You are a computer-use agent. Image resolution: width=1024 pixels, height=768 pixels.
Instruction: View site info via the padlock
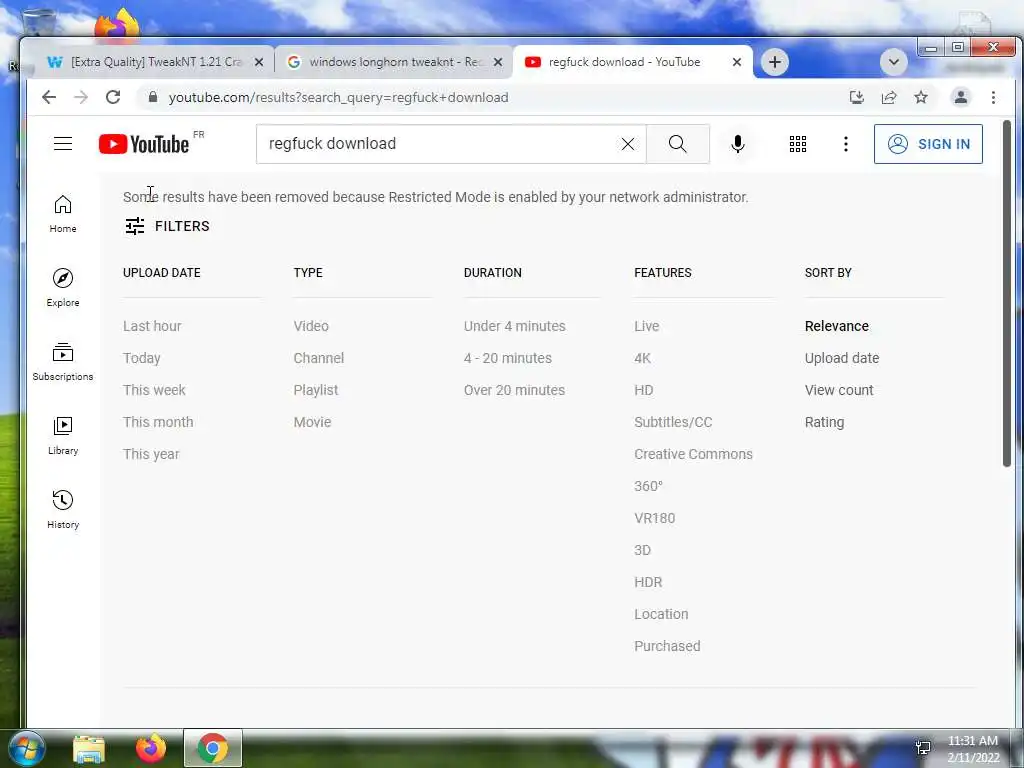click(x=153, y=97)
